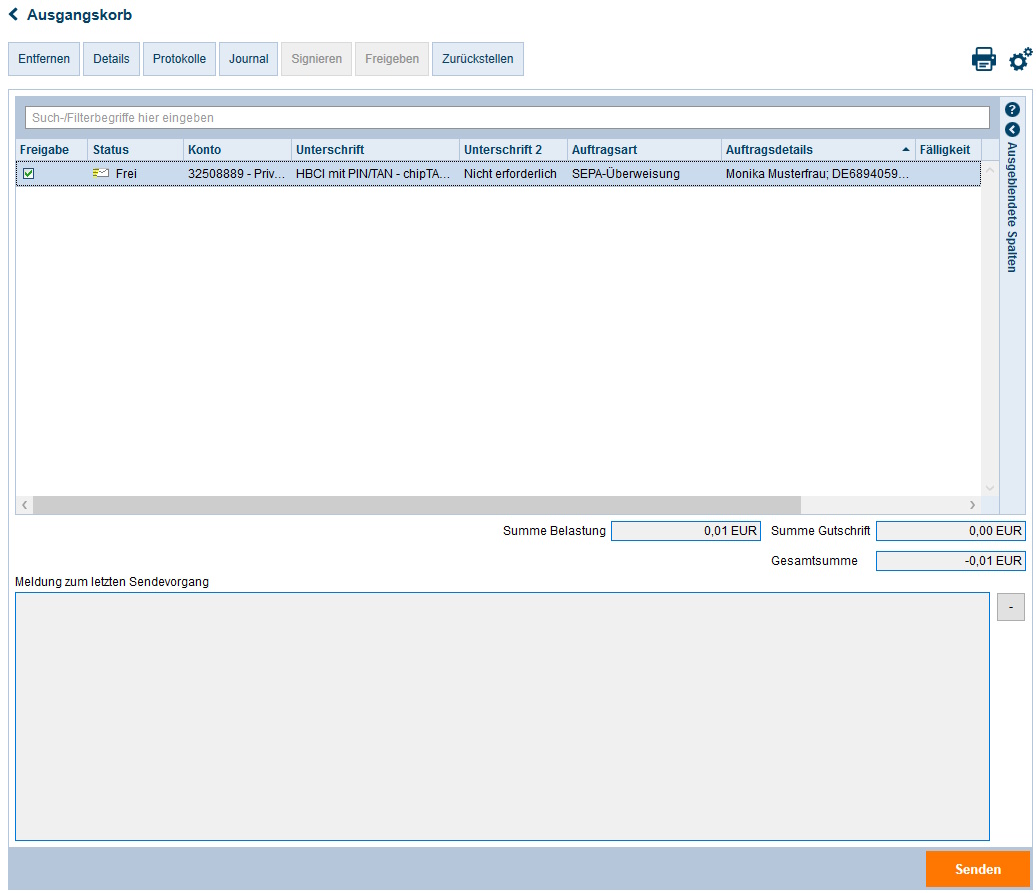Click vertical scrollbar up arrow

(990, 170)
